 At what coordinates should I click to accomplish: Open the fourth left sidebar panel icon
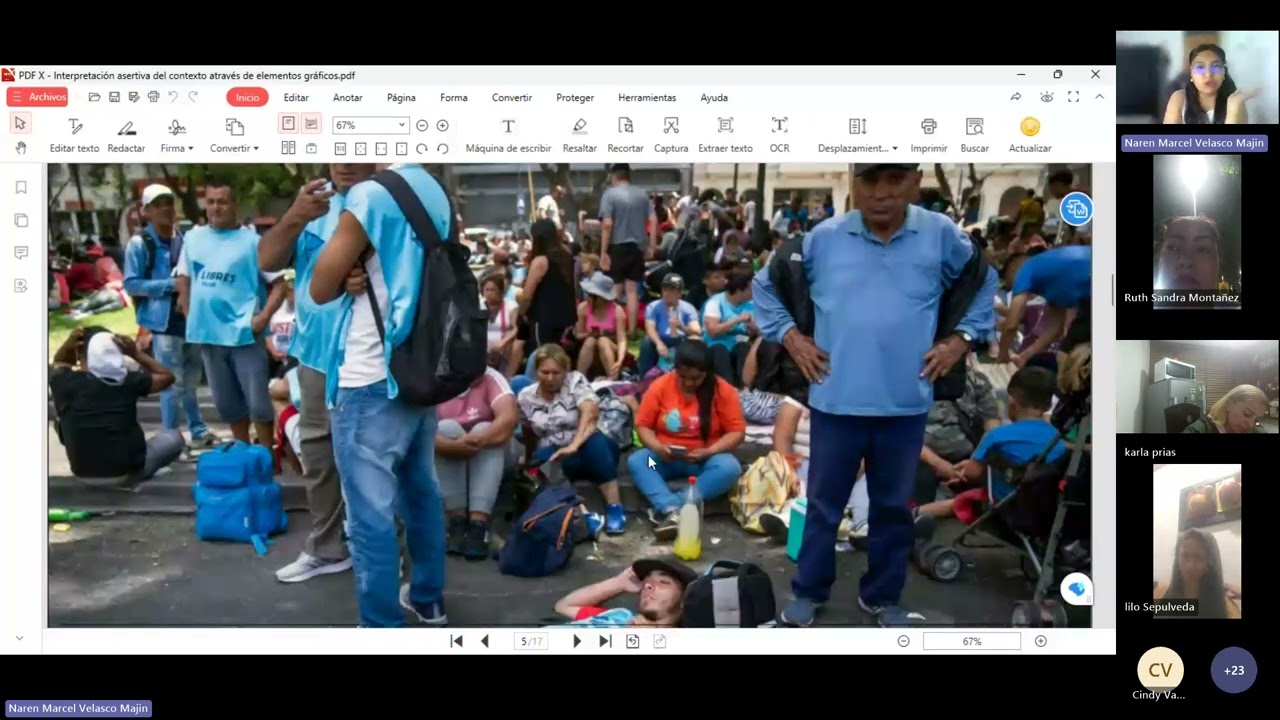[x=21, y=286]
